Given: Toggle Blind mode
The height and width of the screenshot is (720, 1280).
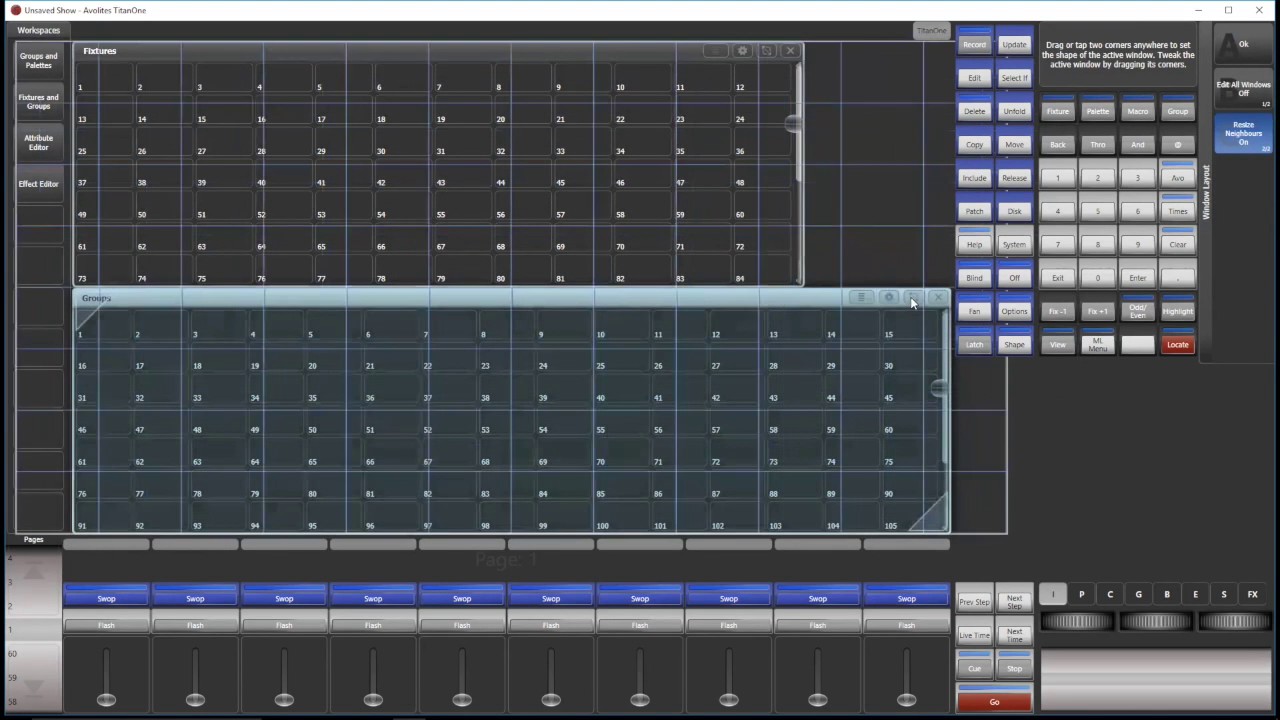Looking at the screenshot, I should click(x=974, y=277).
